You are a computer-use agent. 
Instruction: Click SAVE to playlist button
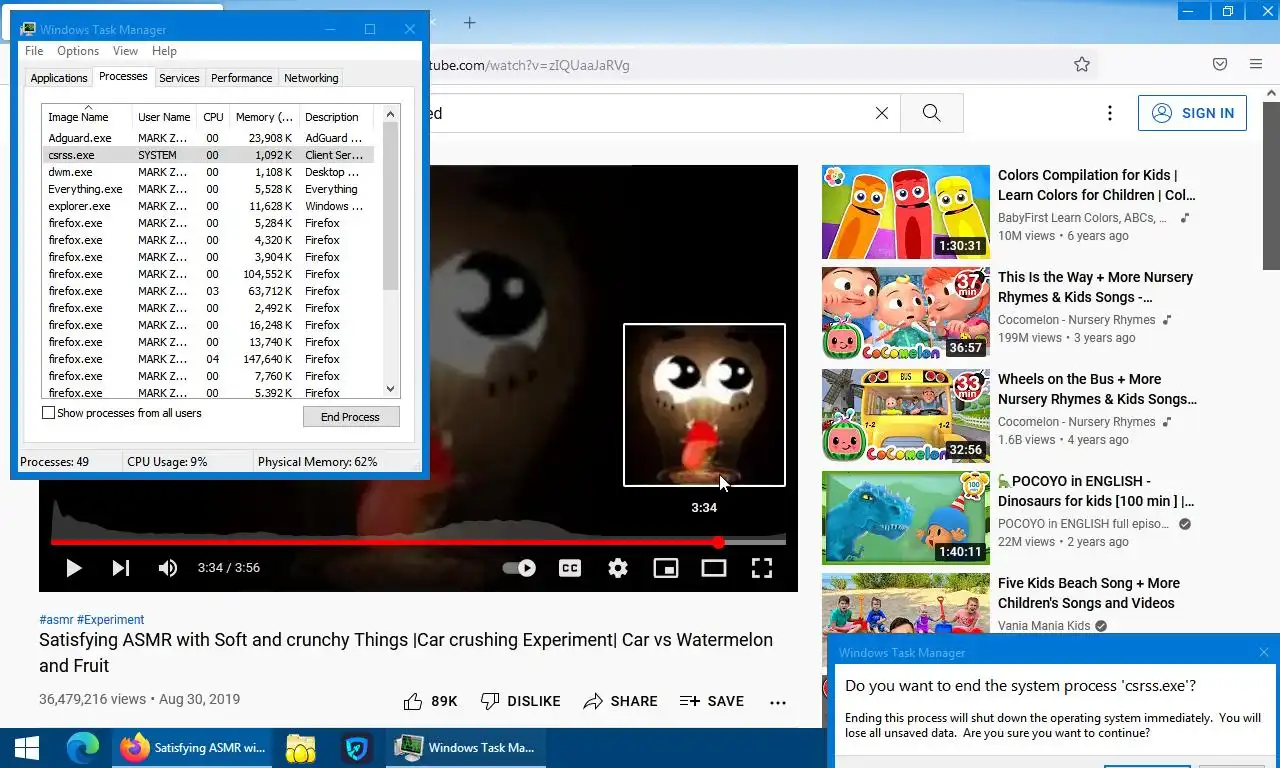(712, 701)
